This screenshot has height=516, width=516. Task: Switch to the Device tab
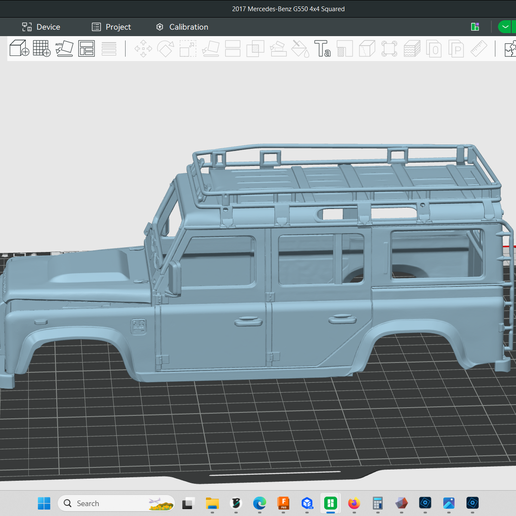[x=41, y=27]
